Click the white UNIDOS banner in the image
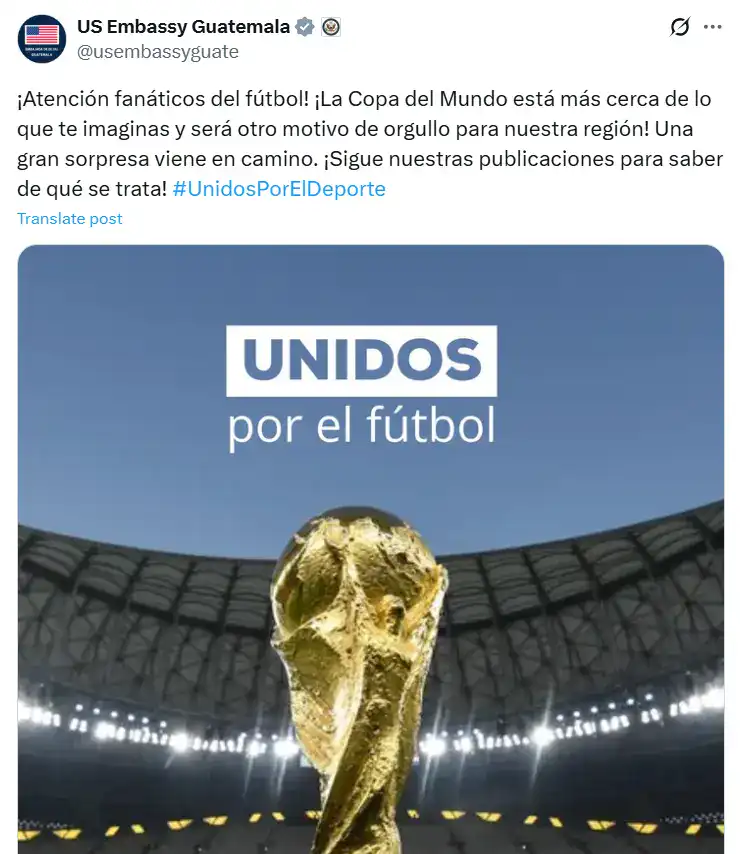Image resolution: width=742 pixels, height=854 pixels. (361, 361)
